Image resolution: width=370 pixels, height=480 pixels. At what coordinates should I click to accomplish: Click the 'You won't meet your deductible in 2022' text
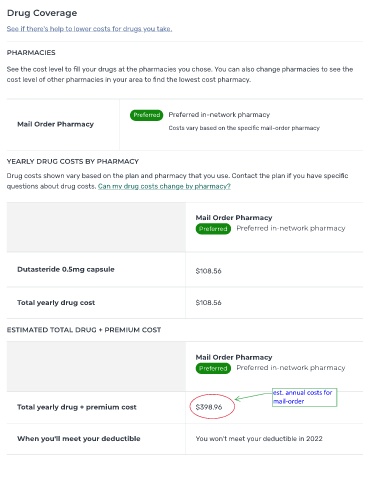click(259, 439)
